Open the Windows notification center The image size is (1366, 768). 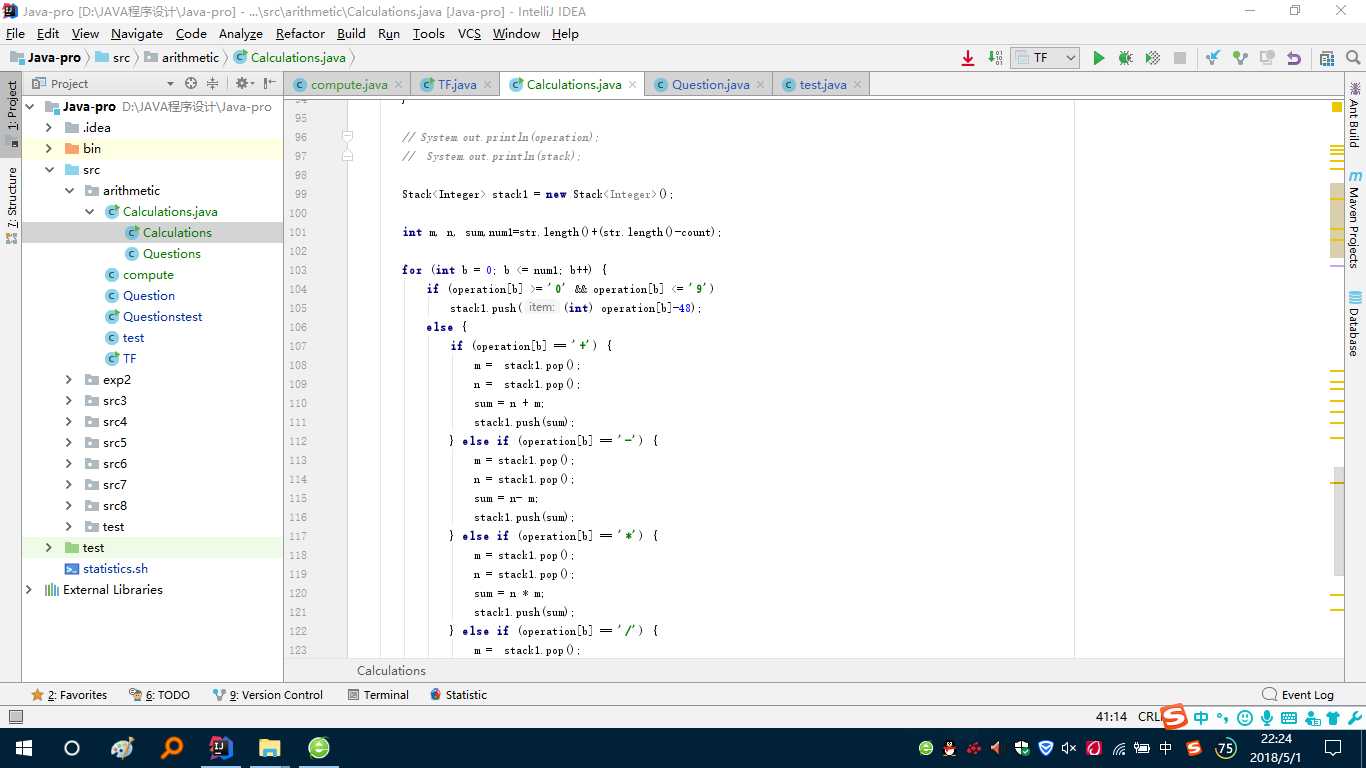[x=1333, y=748]
